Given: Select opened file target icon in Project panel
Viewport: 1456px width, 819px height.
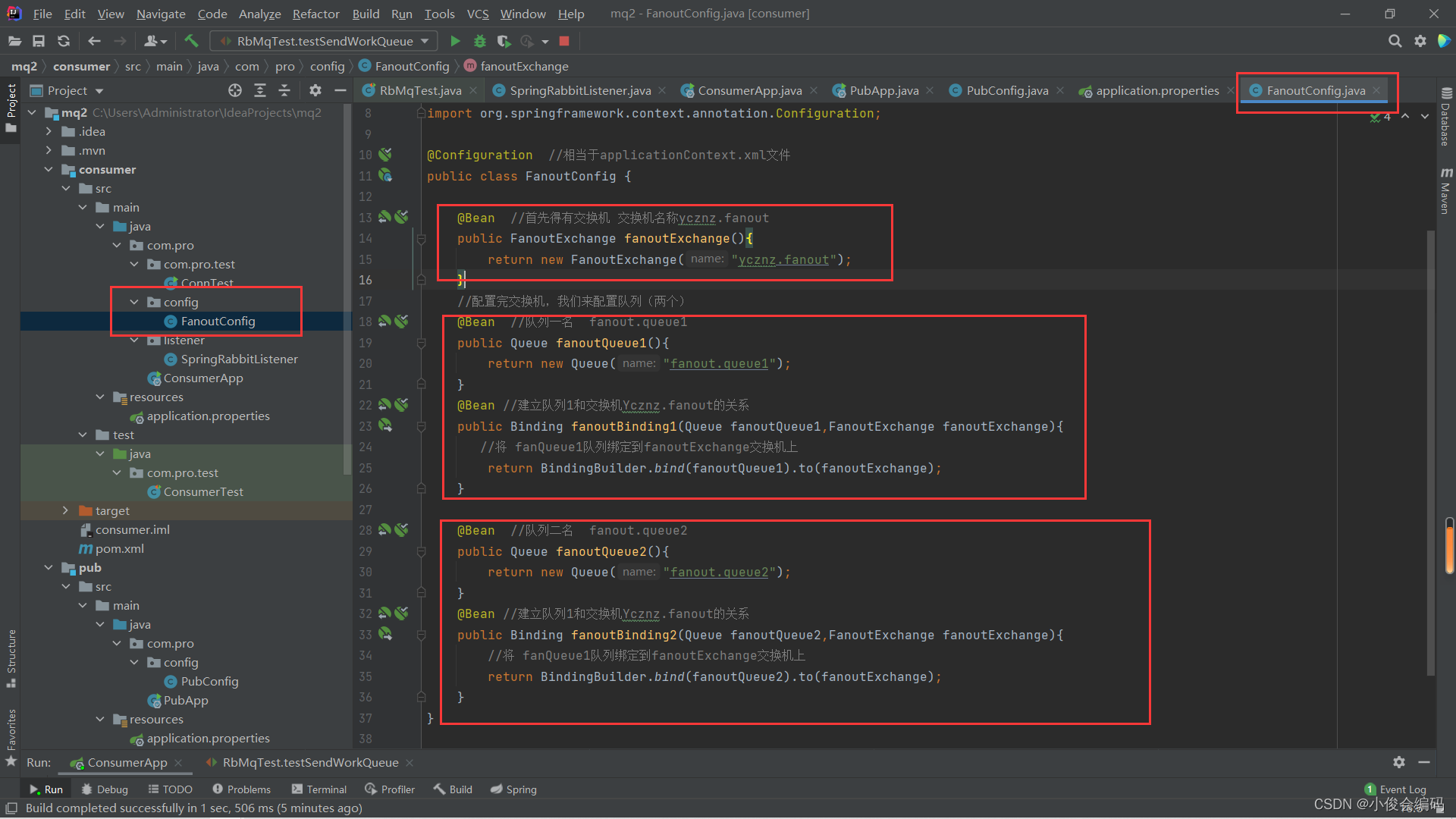Looking at the screenshot, I should (x=235, y=90).
